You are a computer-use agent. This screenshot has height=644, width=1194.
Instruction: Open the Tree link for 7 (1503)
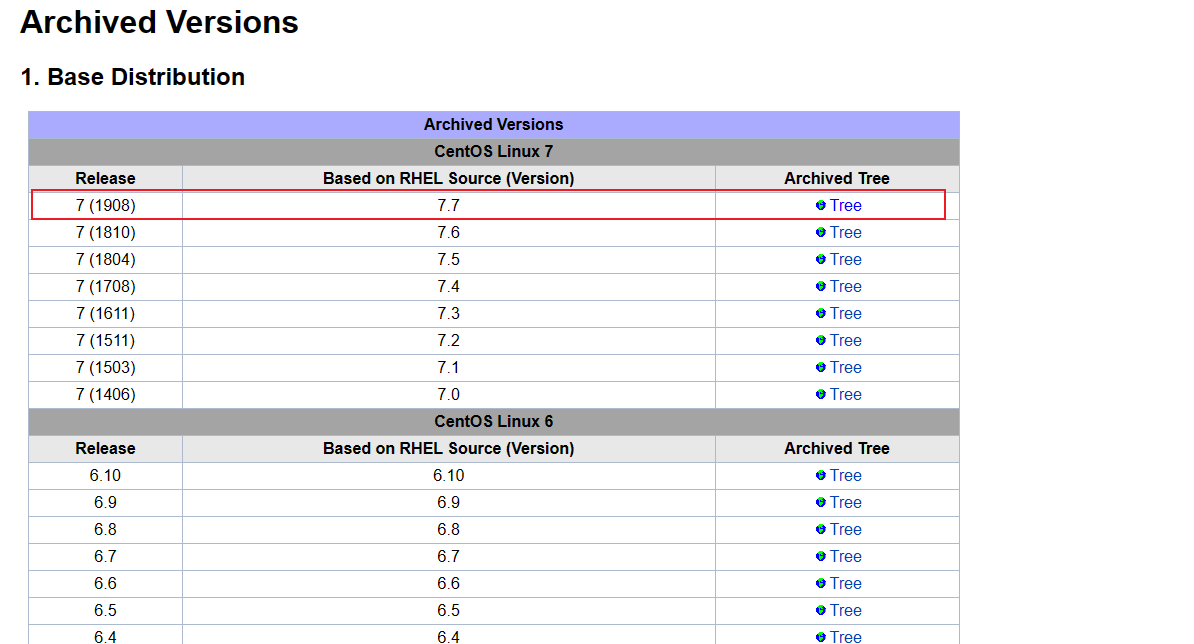pyautogui.click(x=845, y=368)
